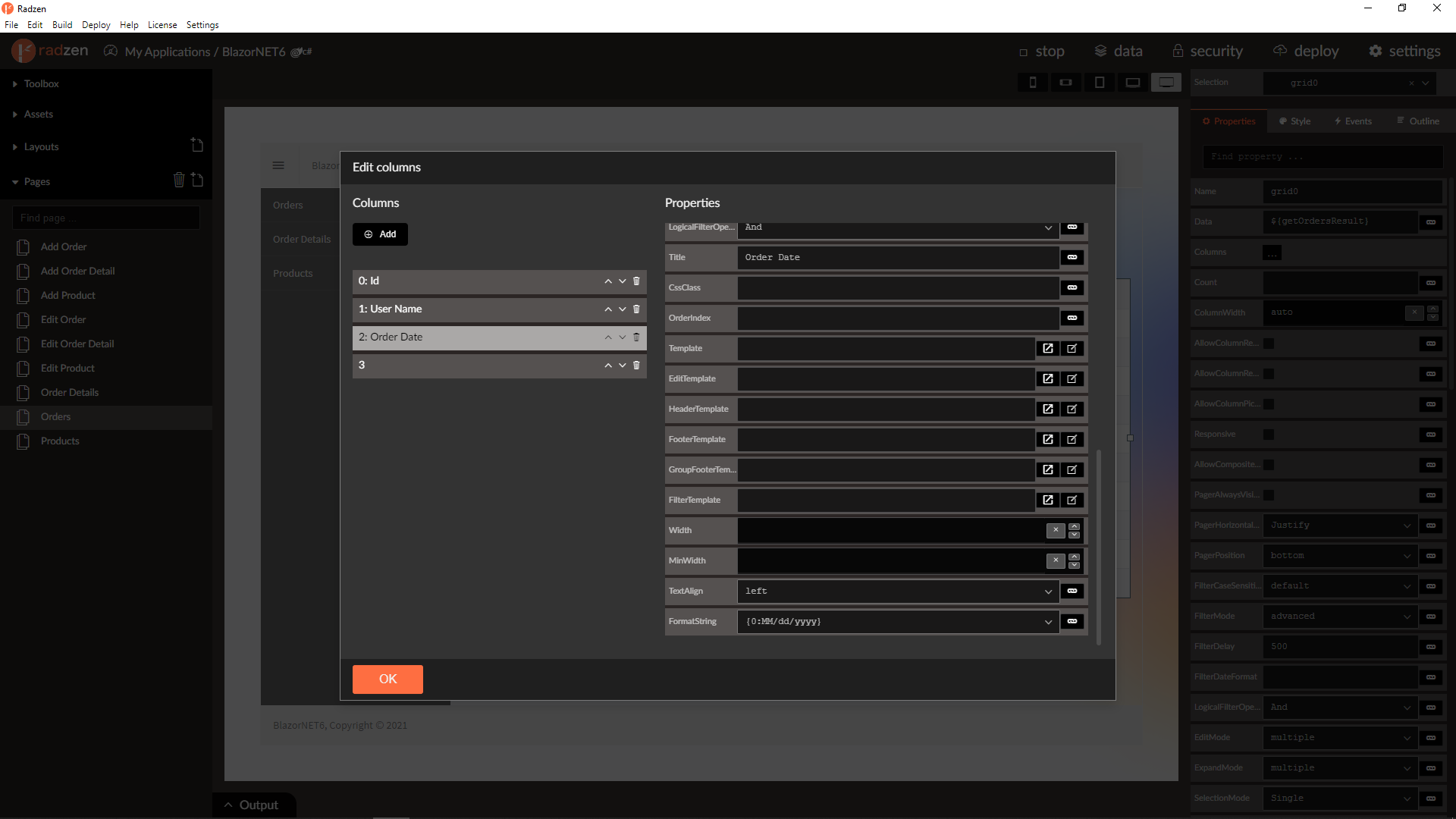Click FilterTemplate edit pencil icon
1456x819 pixels.
tap(1072, 500)
